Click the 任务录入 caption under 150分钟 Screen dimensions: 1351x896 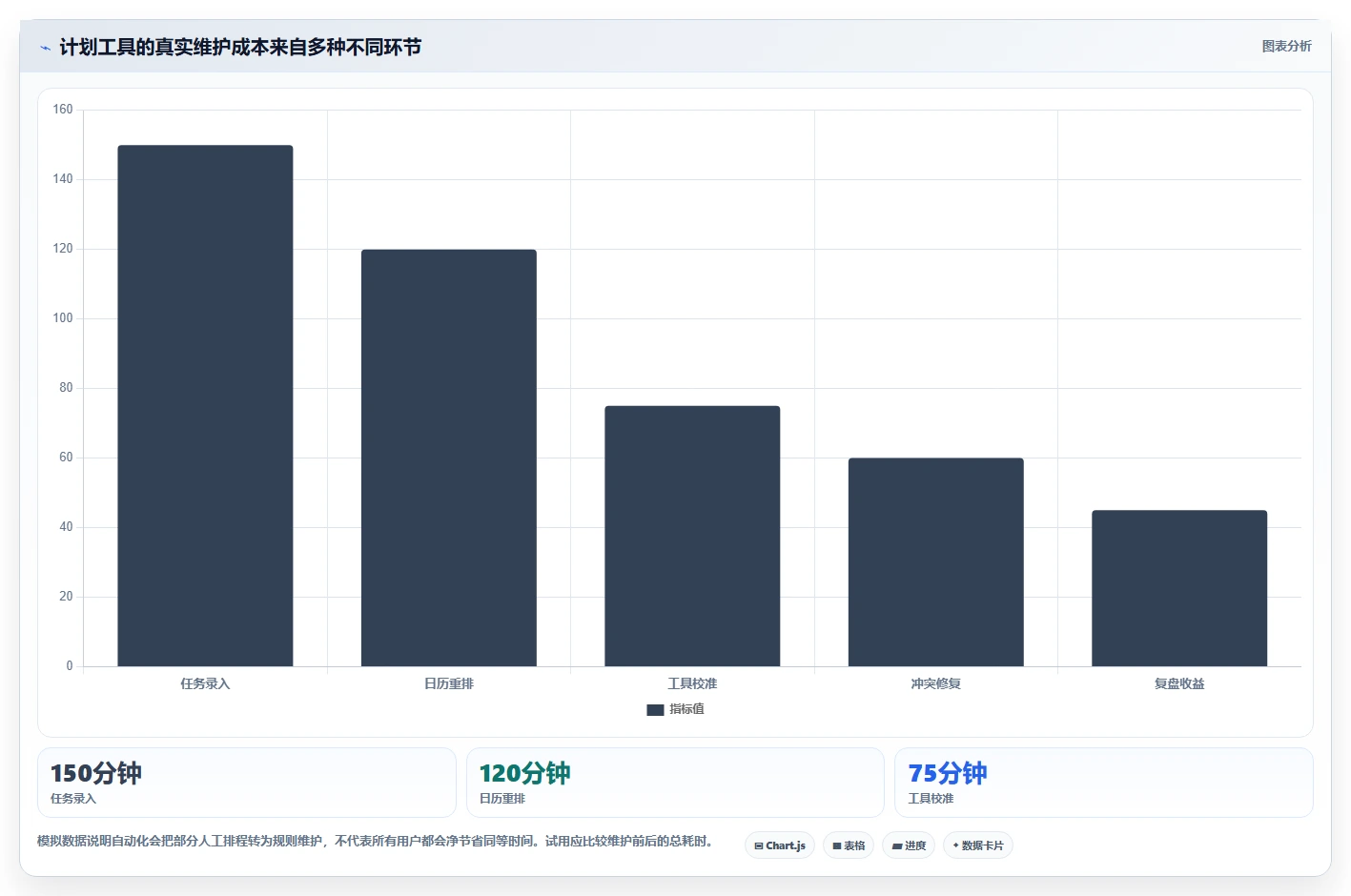[x=73, y=799]
